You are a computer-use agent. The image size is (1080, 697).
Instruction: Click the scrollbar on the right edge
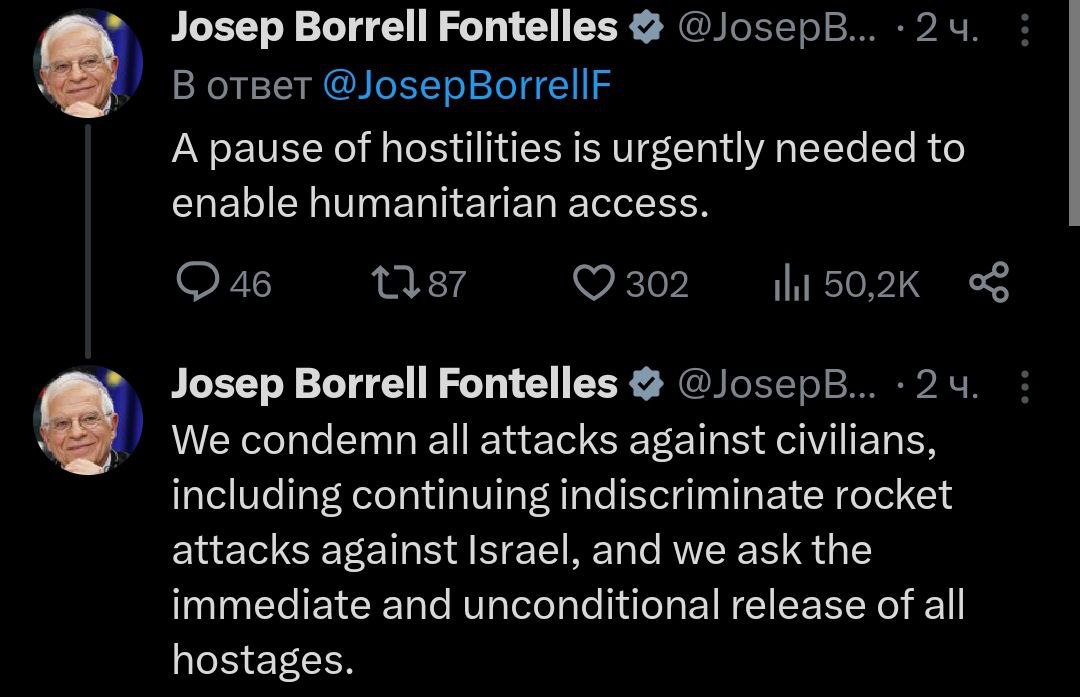coord(1074,110)
